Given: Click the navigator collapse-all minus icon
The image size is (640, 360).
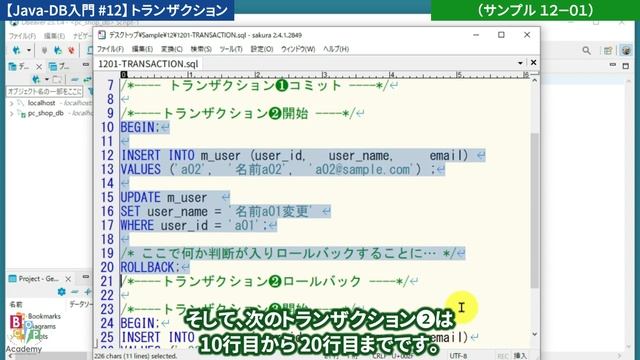Looking at the screenshot, I should click(75, 80).
